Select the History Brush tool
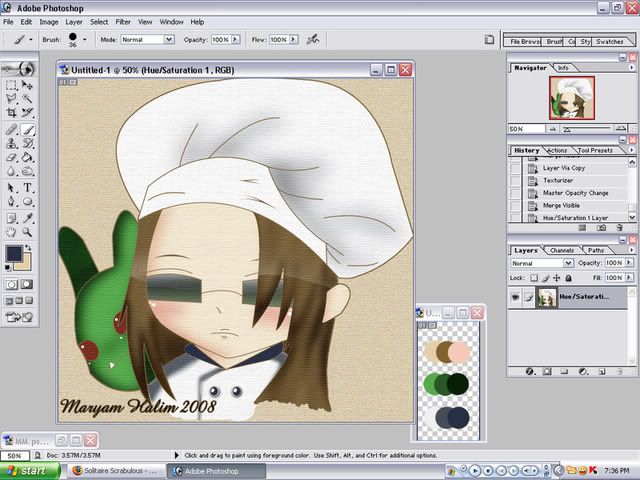The width and height of the screenshot is (640, 480). coord(27,143)
